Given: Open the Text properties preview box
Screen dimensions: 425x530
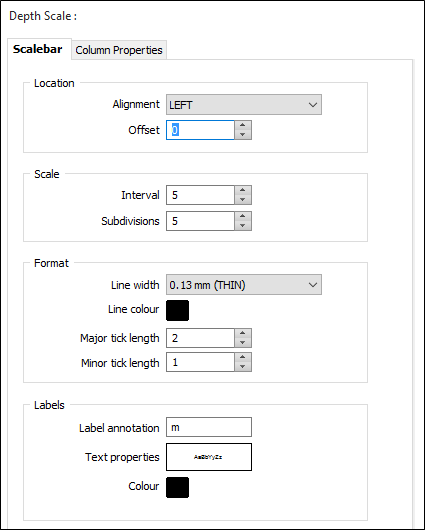Looking at the screenshot, I should point(209,457).
